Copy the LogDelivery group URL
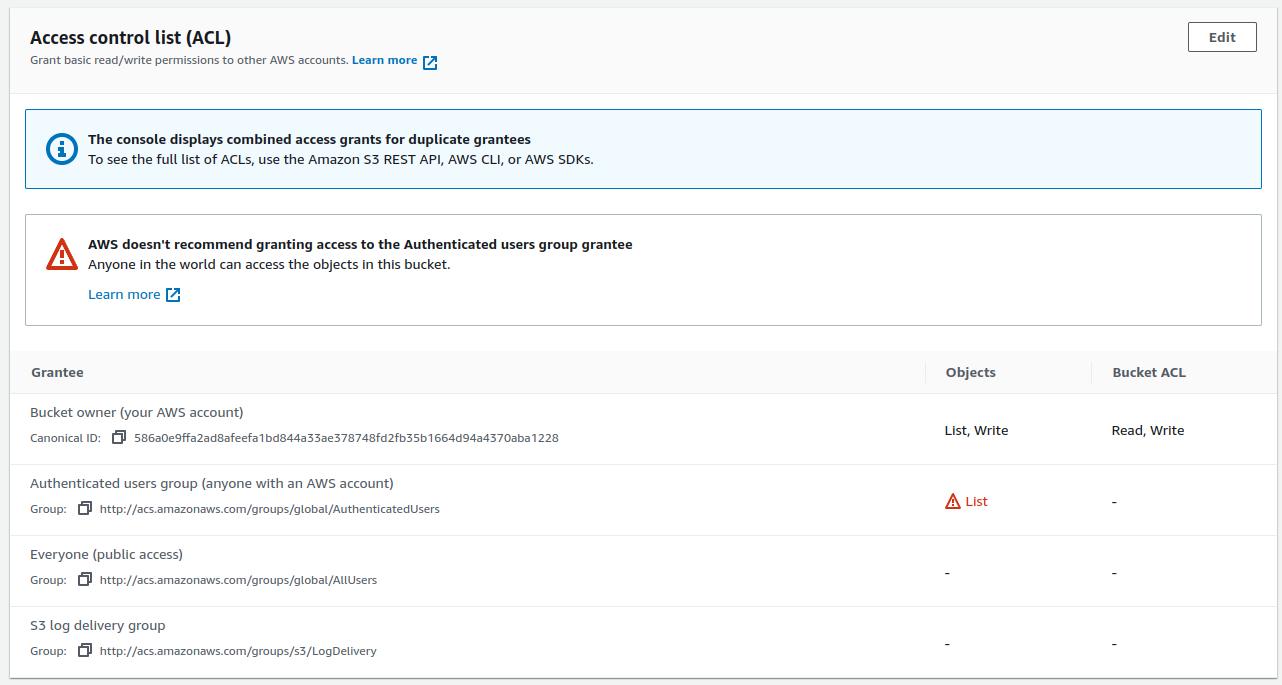This screenshot has width=1282, height=685. pyautogui.click(x=85, y=650)
